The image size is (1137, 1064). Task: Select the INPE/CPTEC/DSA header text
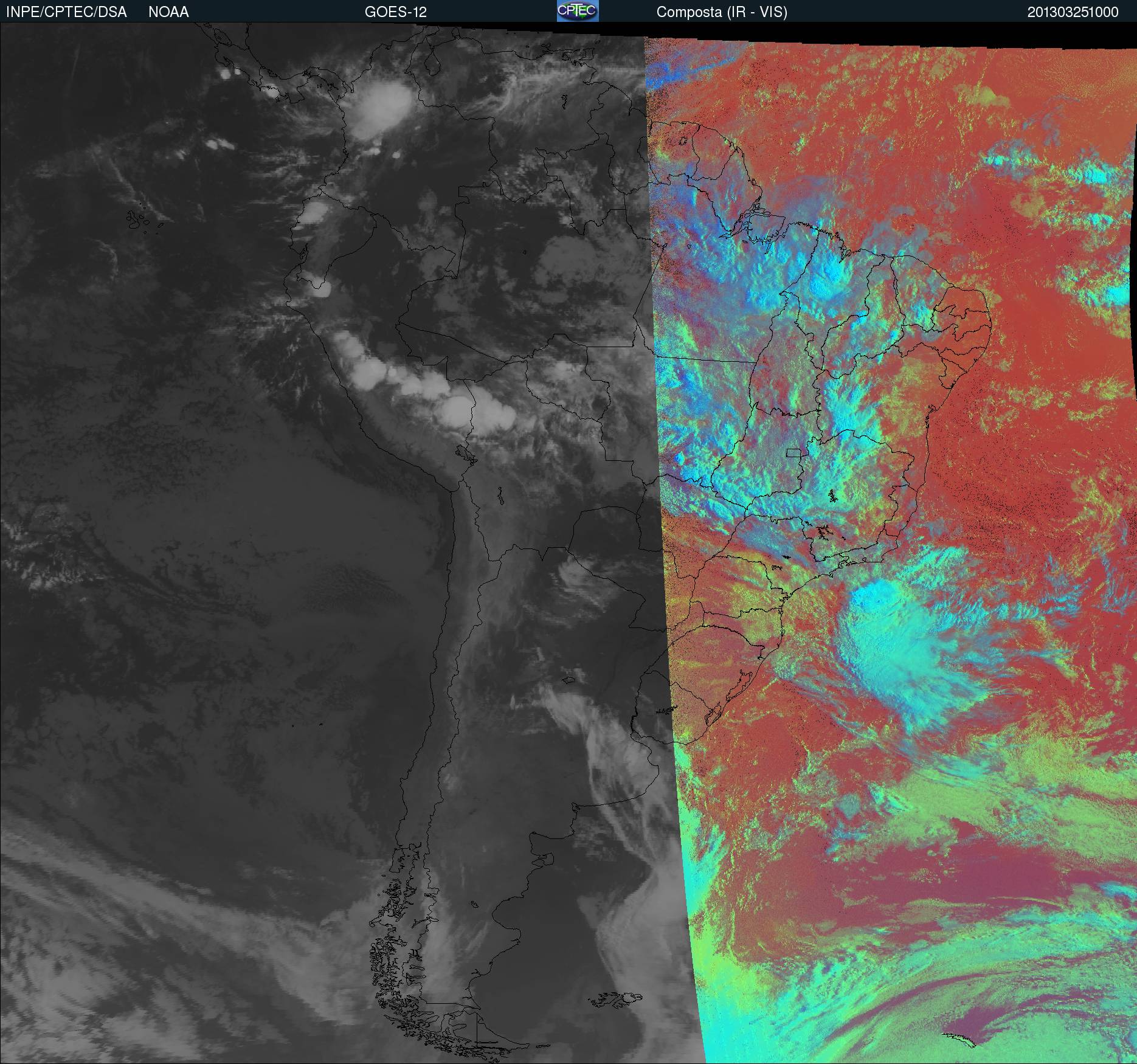pos(66,12)
